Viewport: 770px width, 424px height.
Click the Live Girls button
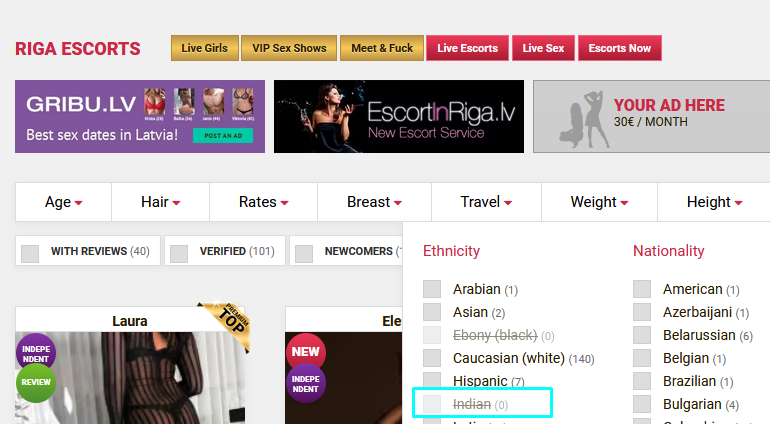205,48
